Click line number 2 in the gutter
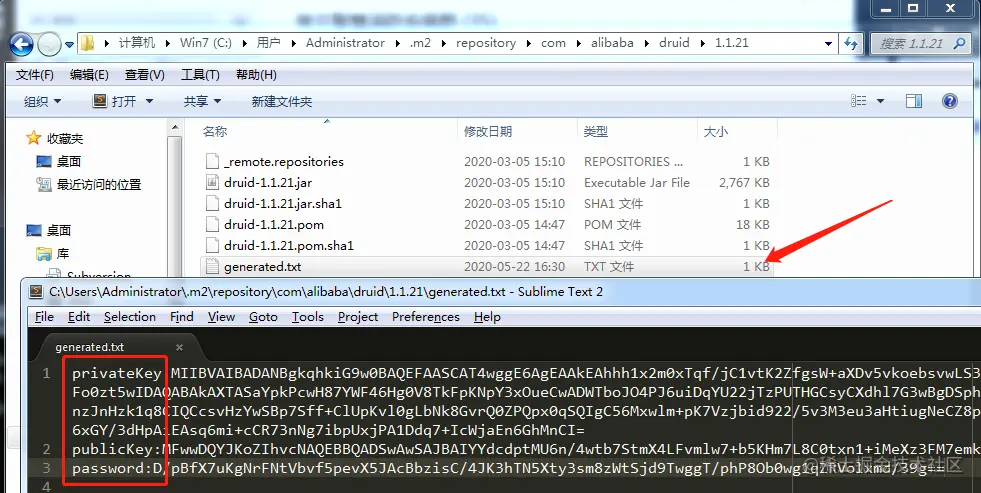This screenshot has height=493, width=981. (46, 449)
